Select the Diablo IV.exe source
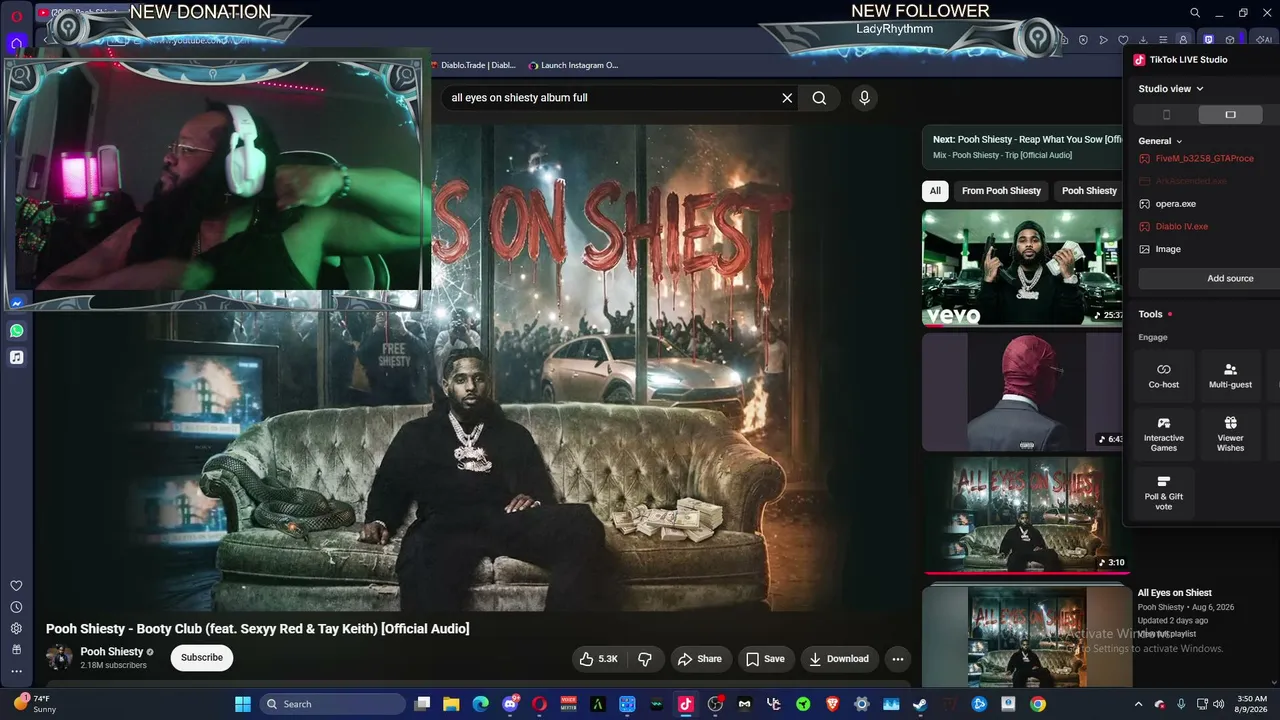This screenshot has width=1280, height=720. pyautogui.click(x=1174, y=226)
